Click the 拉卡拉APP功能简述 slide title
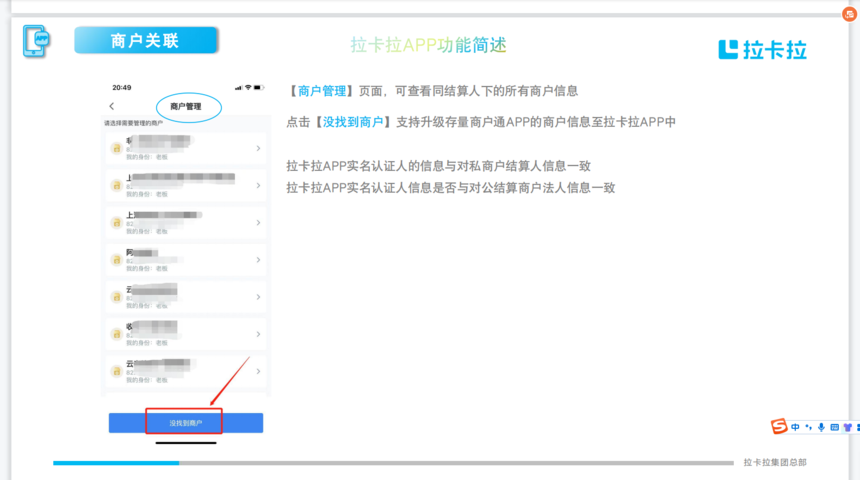This screenshot has height=480, width=860. pos(428,45)
